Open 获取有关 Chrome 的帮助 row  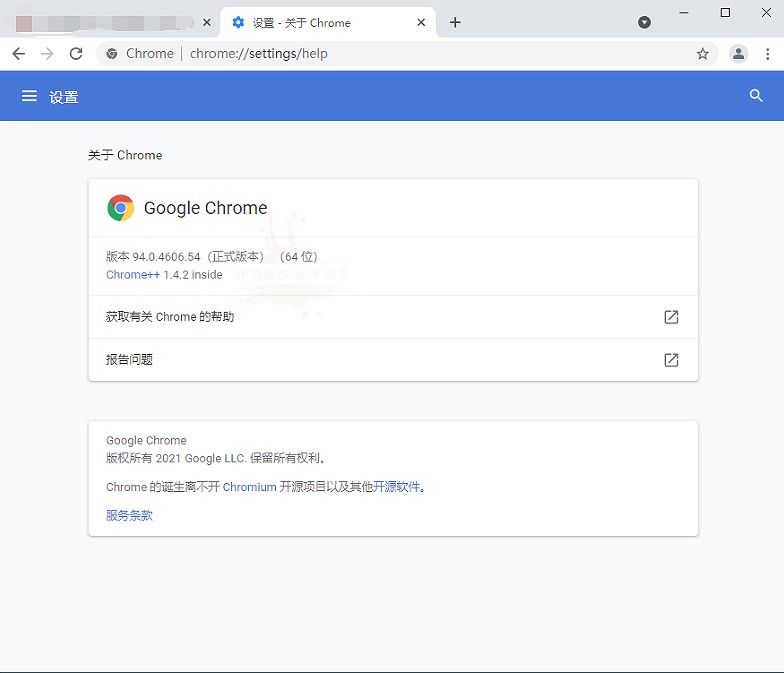[x=393, y=317]
